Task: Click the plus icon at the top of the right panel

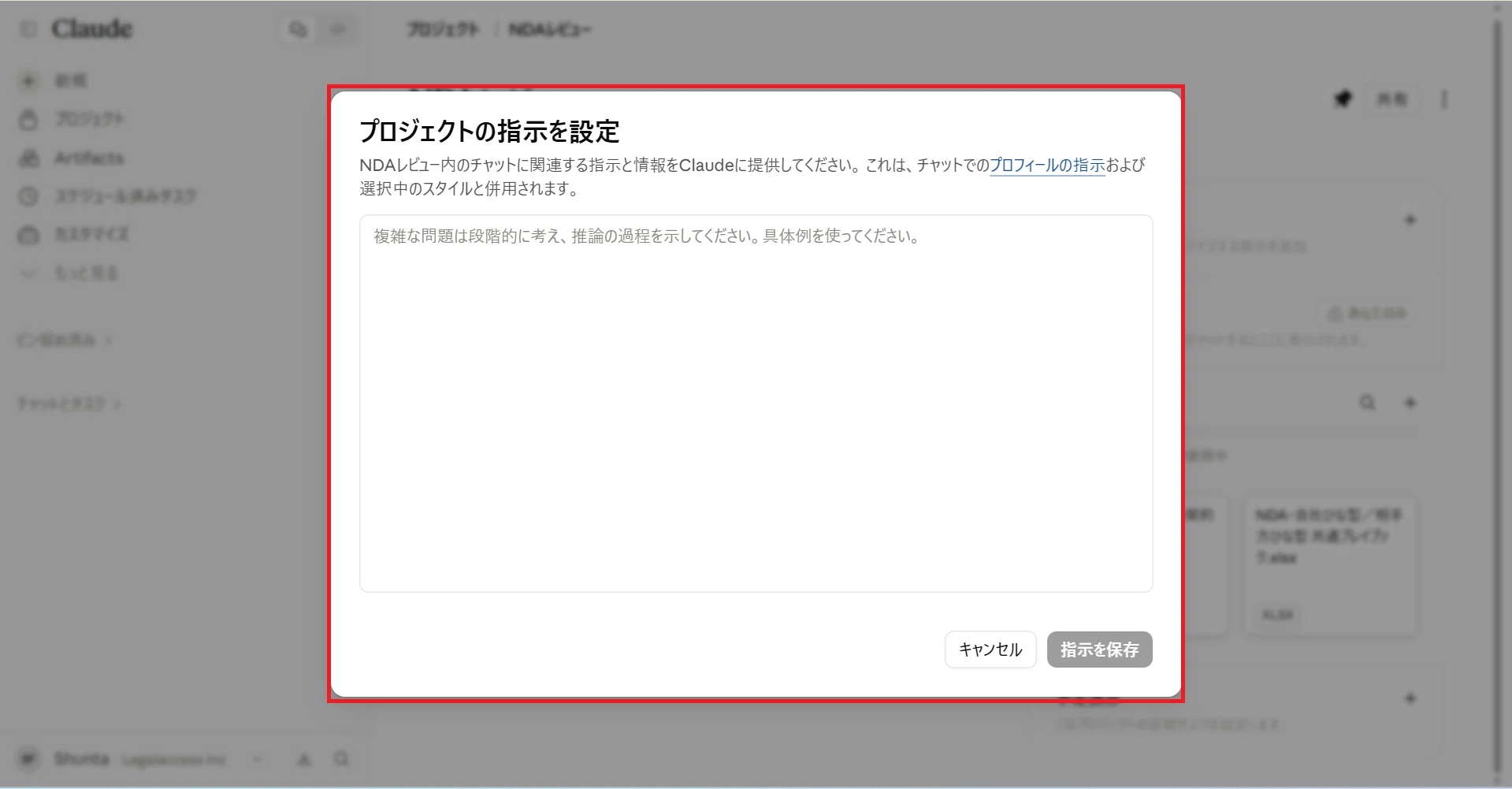Action: 1410,220
